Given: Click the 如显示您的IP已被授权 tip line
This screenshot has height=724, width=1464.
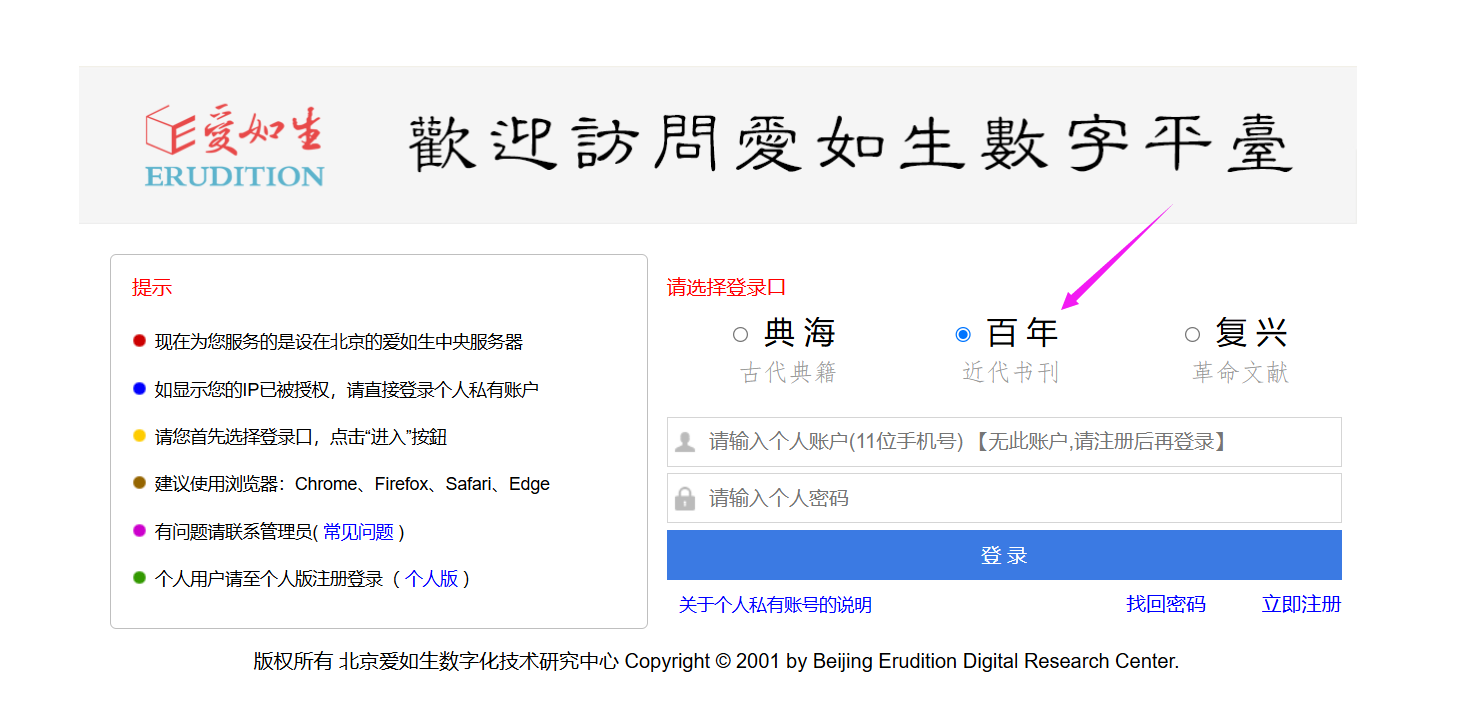Looking at the screenshot, I should (347, 390).
